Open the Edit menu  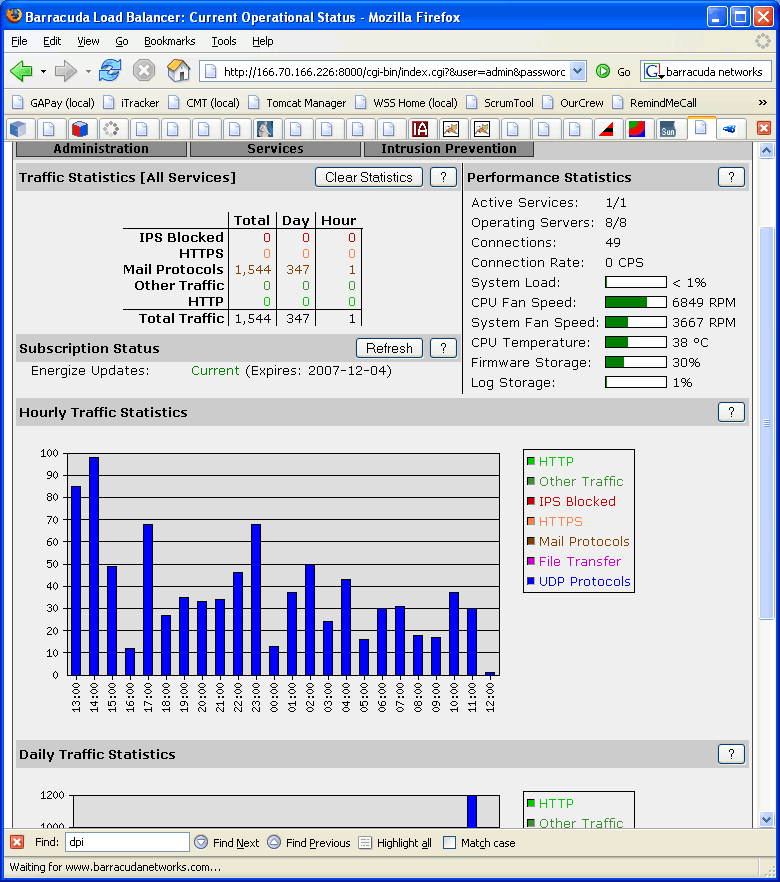pos(52,41)
